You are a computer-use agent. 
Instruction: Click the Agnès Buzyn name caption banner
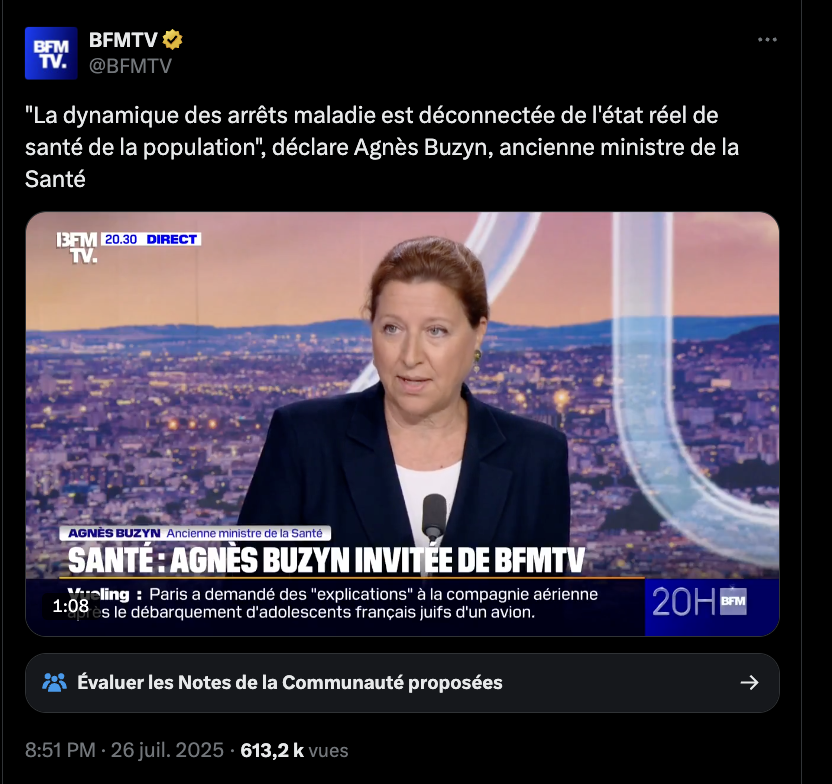195,533
